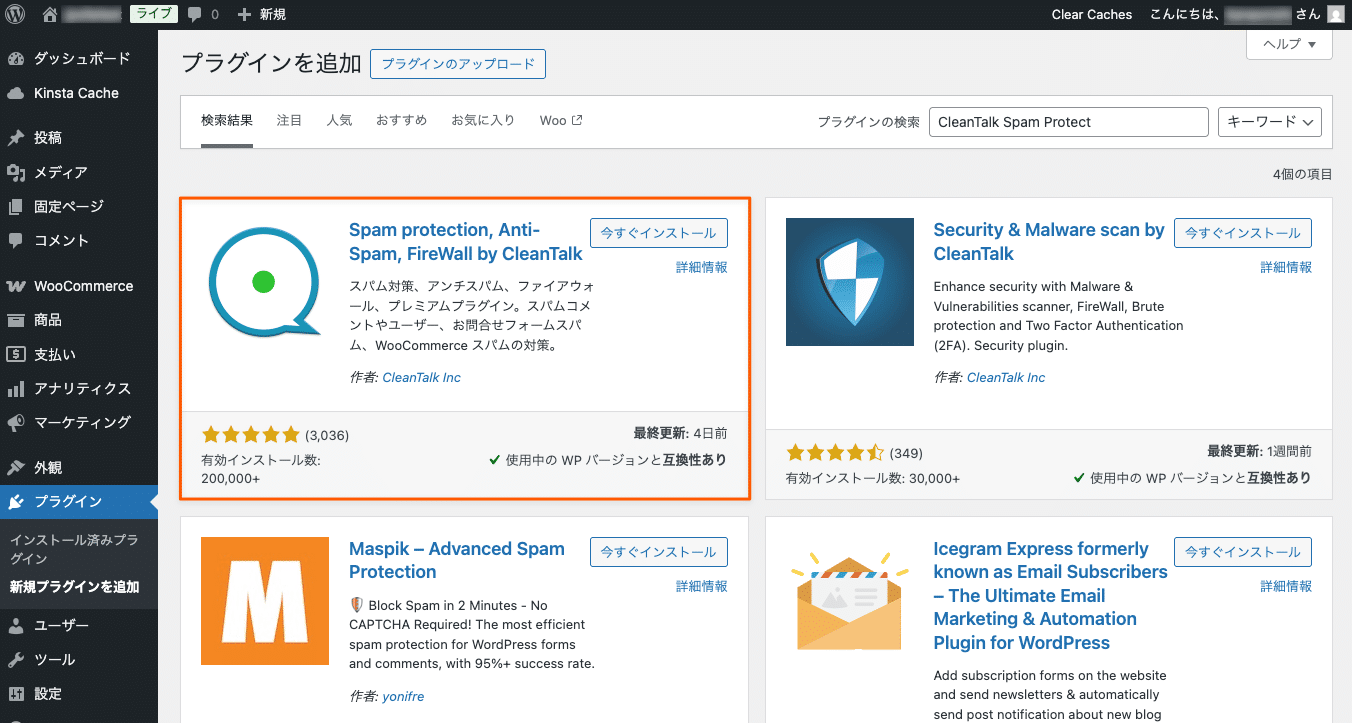Open the Woo tab in plugin filters
Image resolution: width=1352 pixels, height=723 pixels.
click(x=554, y=119)
